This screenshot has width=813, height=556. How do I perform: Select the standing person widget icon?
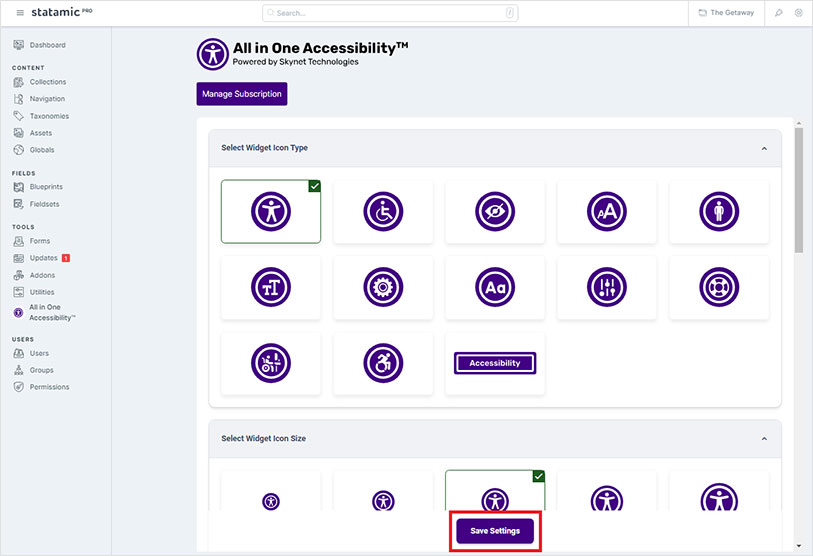719,212
